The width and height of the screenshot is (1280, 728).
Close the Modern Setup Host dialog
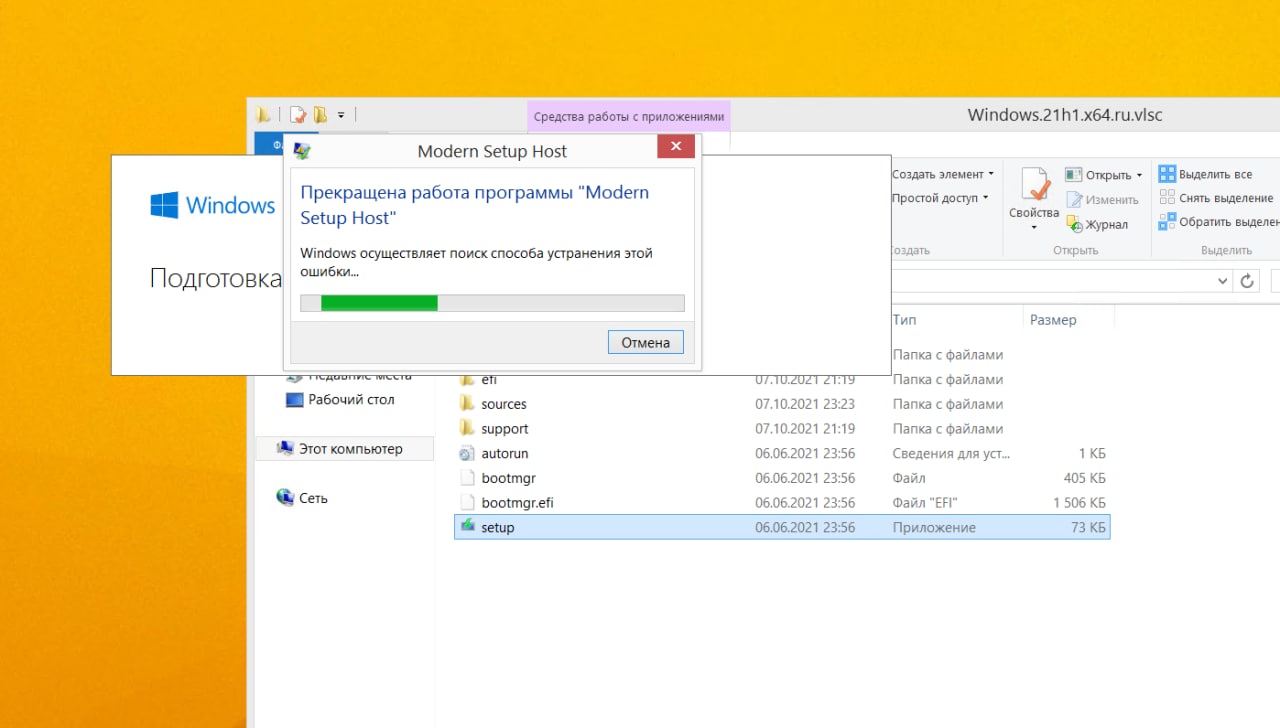pos(676,147)
